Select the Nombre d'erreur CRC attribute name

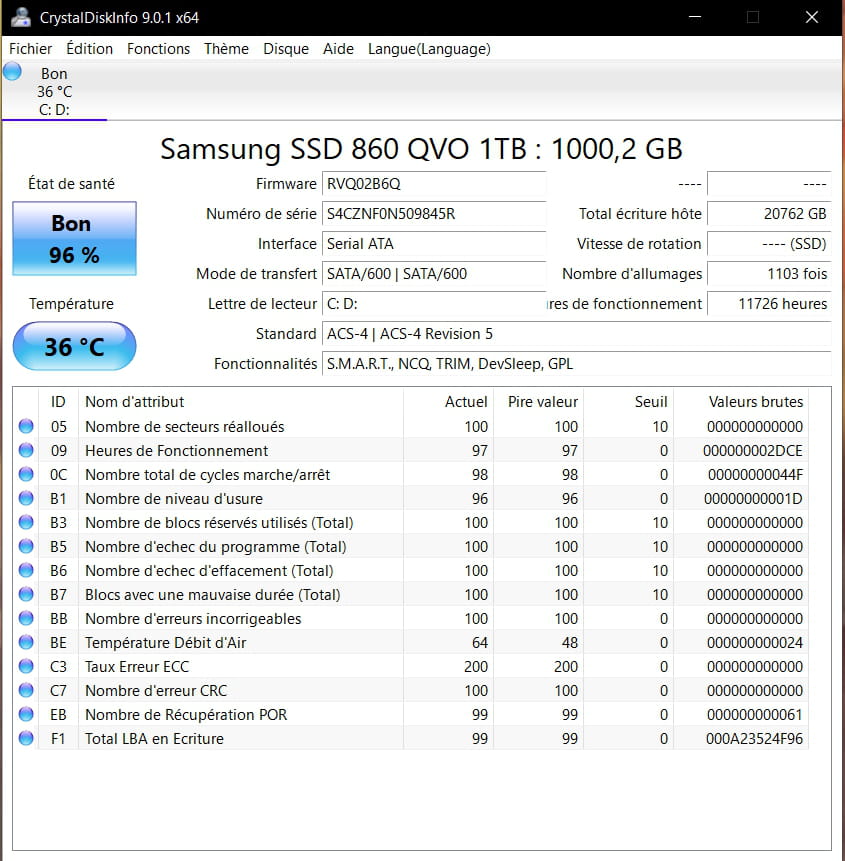click(x=156, y=691)
